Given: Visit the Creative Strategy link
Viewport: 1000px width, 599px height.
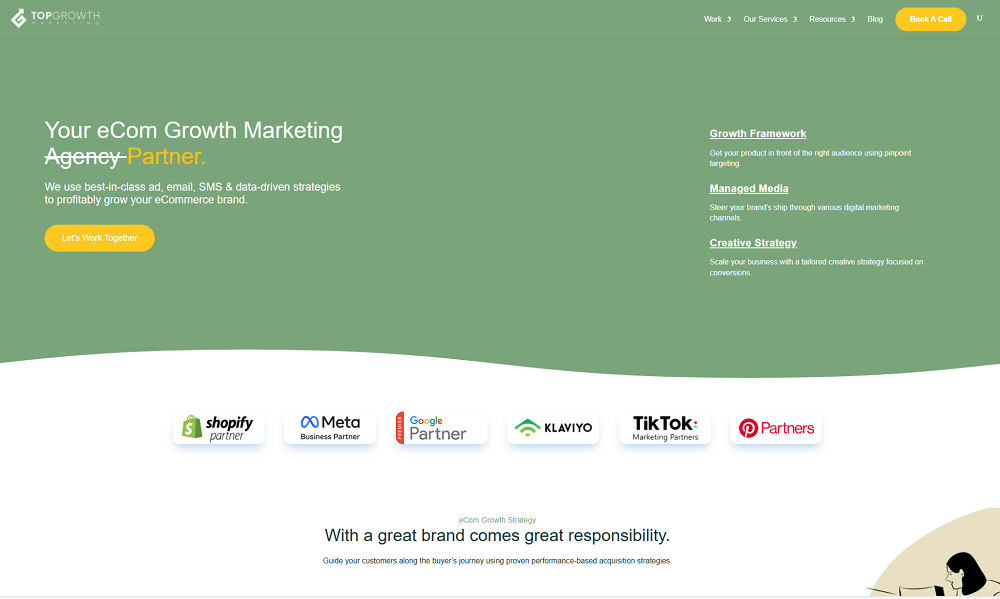Looking at the screenshot, I should tap(752, 243).
